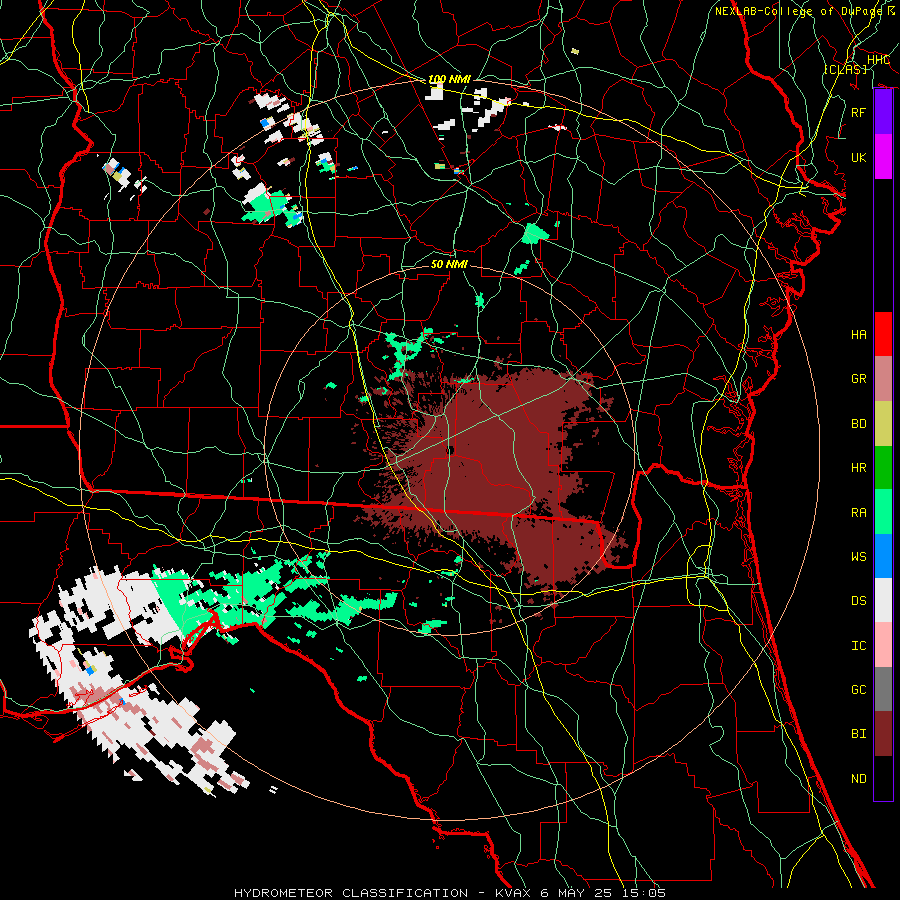
Task: Click the Hydrometeor Classification KVAX title text
Action: 450,893
